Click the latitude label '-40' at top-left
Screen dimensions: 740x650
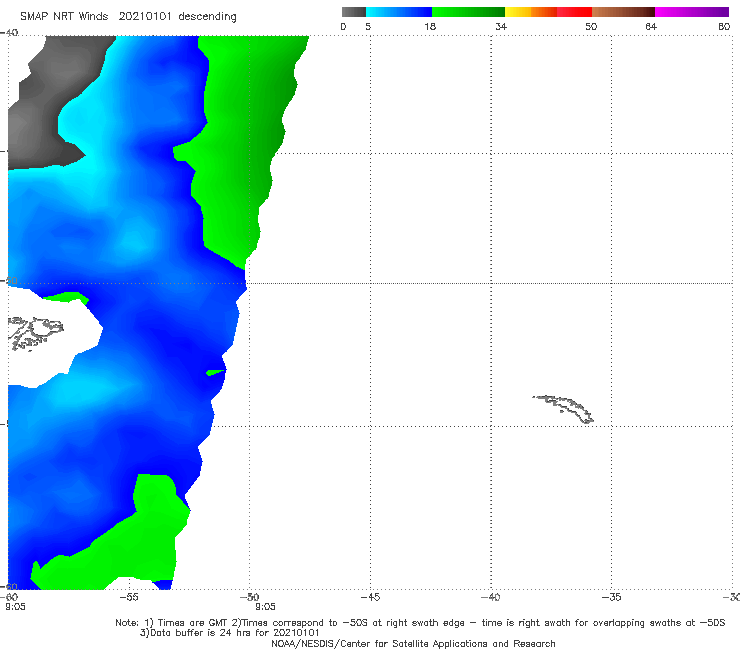pyautogui.click(x=9, y=33)
